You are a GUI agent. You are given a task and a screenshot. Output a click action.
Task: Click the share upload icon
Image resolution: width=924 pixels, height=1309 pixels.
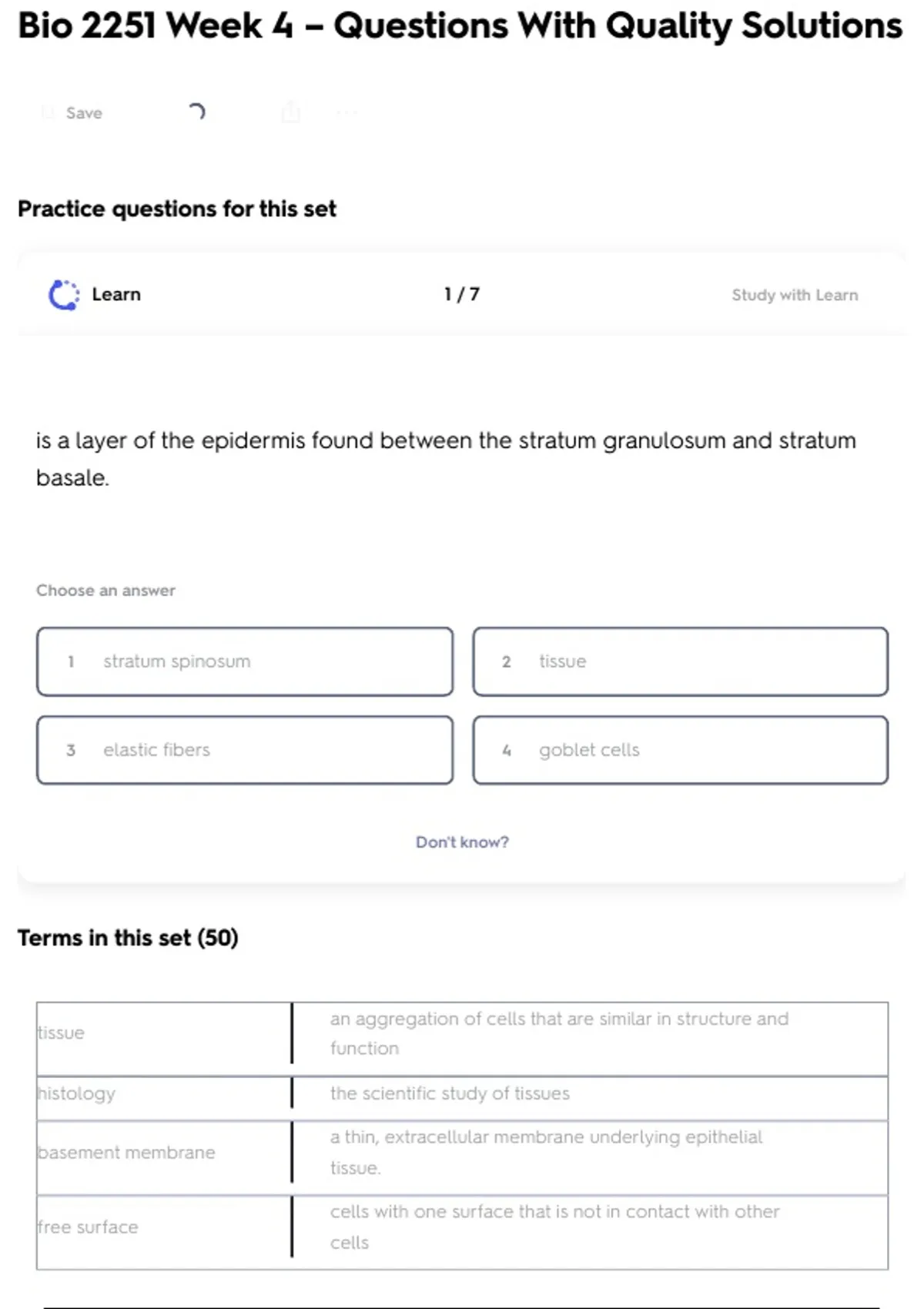[x=290, y=112]
